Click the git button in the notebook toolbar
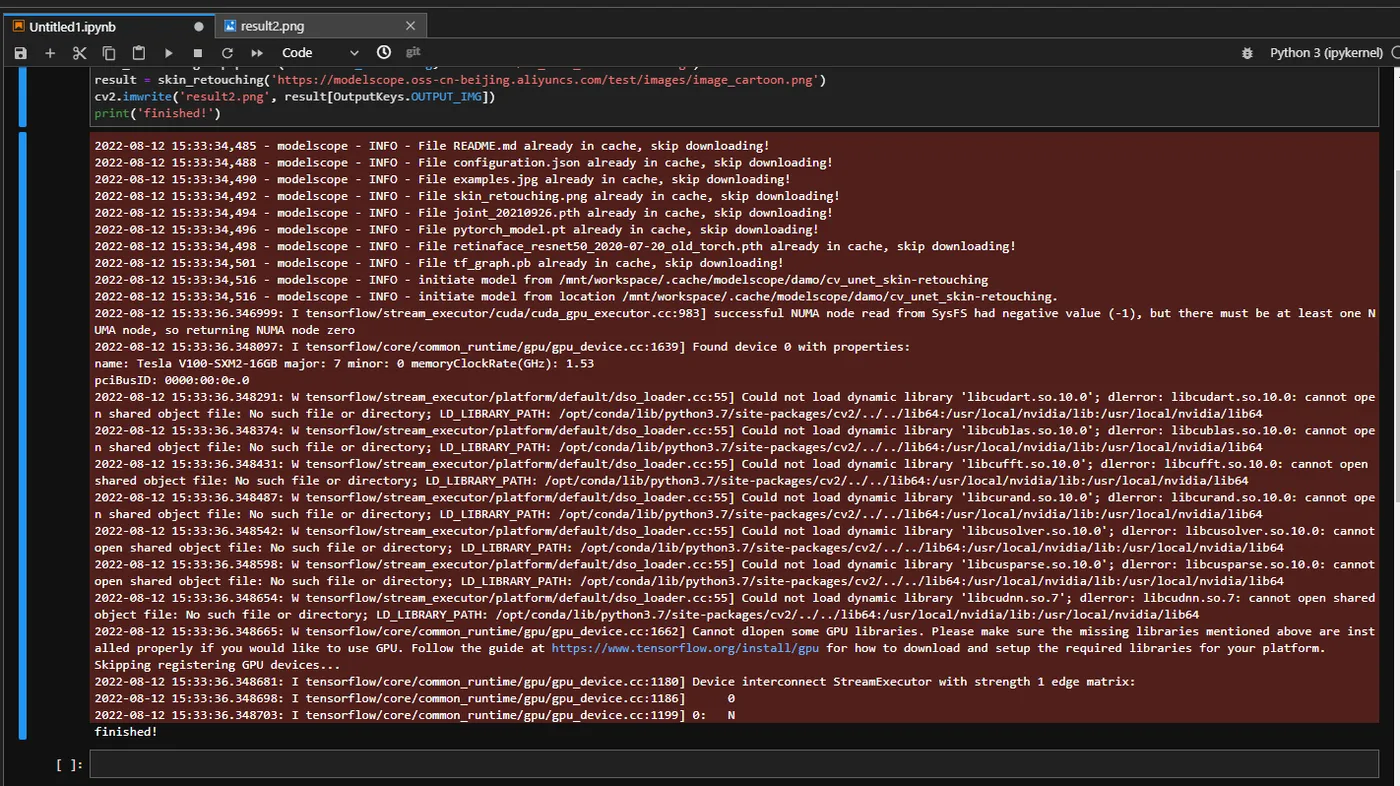Image resolution: width=1400 pixels, height=786 pixels. point(413,52)
